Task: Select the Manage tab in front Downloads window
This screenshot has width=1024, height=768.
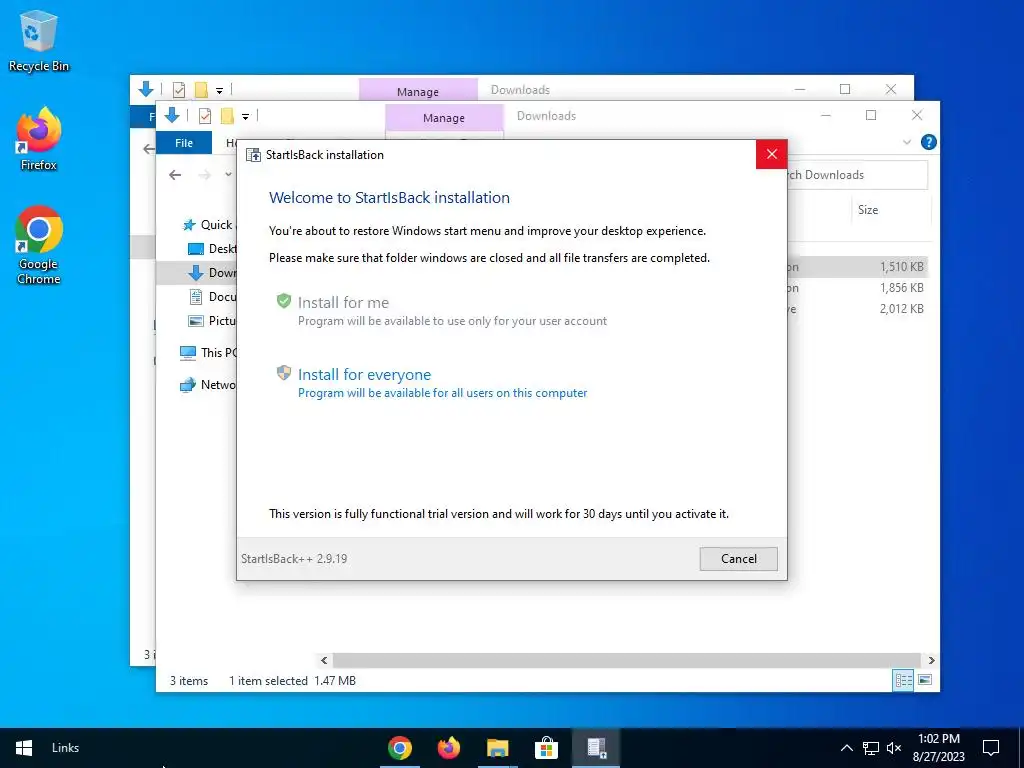Action: coord(444,118)
